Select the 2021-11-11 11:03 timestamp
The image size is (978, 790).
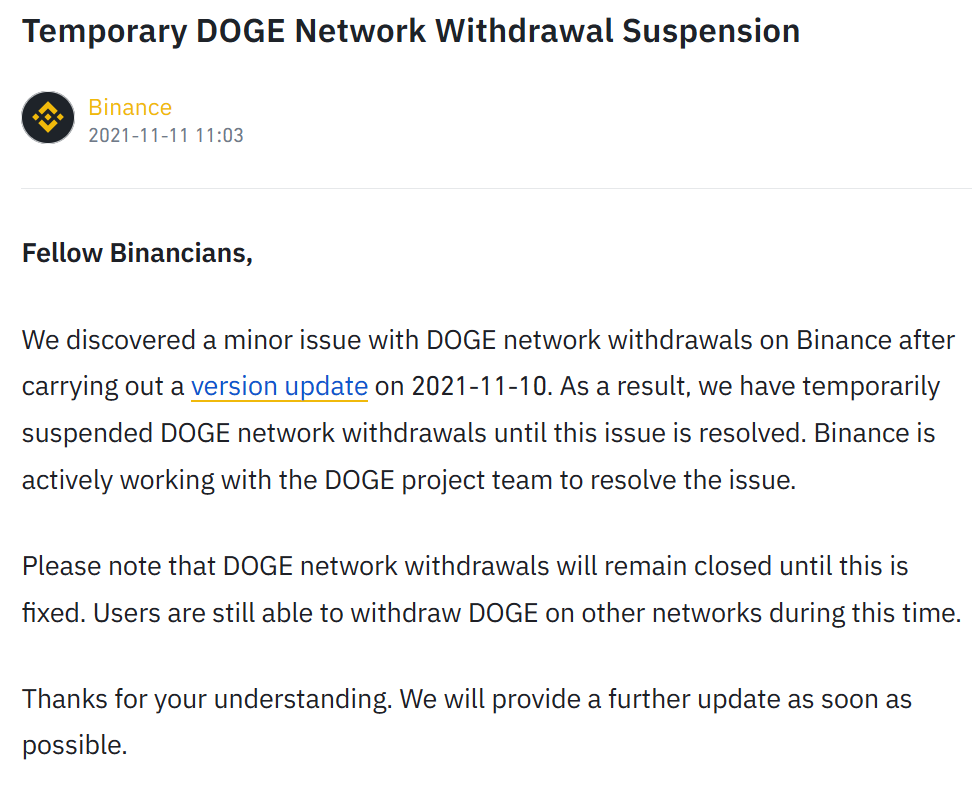click(166, 135)
